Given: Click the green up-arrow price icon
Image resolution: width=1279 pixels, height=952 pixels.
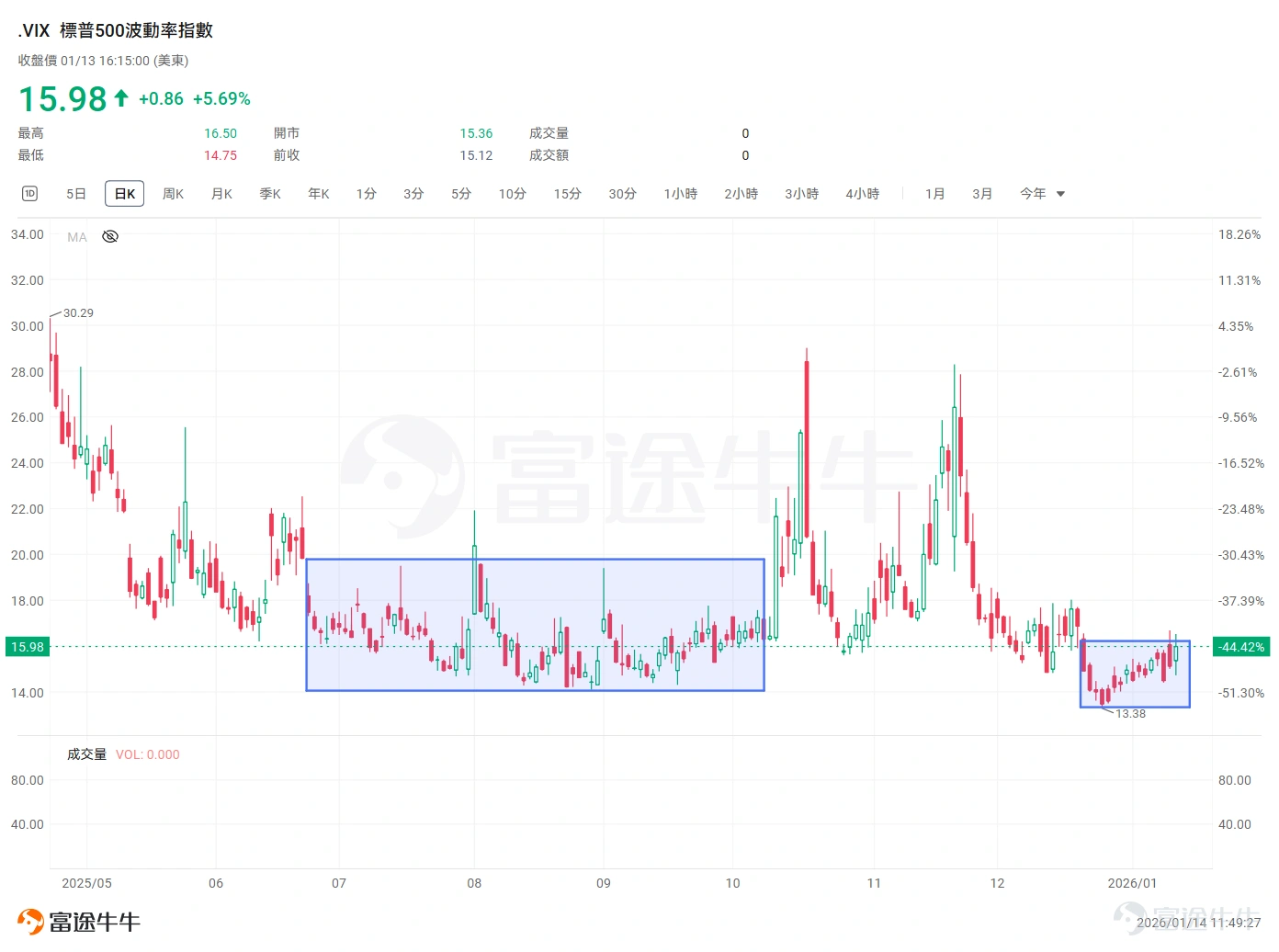Looking at the screenshot, I should pyautogui.click(x=121, y=98).
